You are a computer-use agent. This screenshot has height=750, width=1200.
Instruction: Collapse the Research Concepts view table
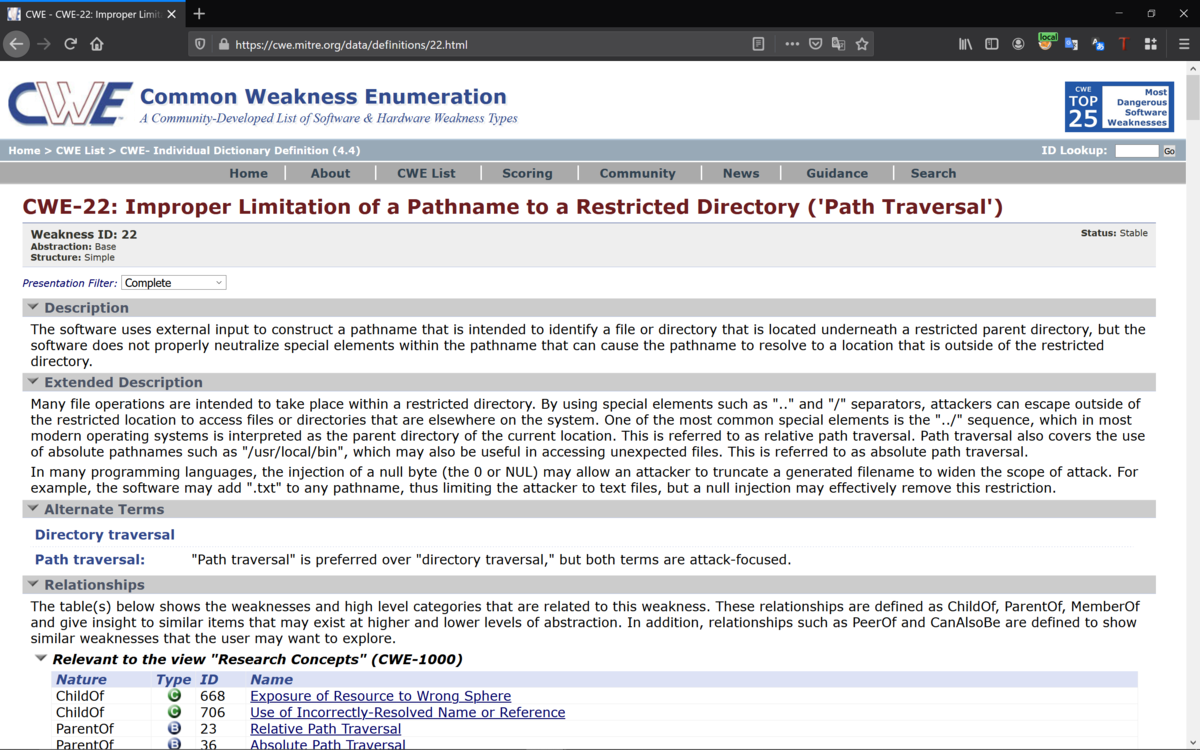tap(41, 659)
